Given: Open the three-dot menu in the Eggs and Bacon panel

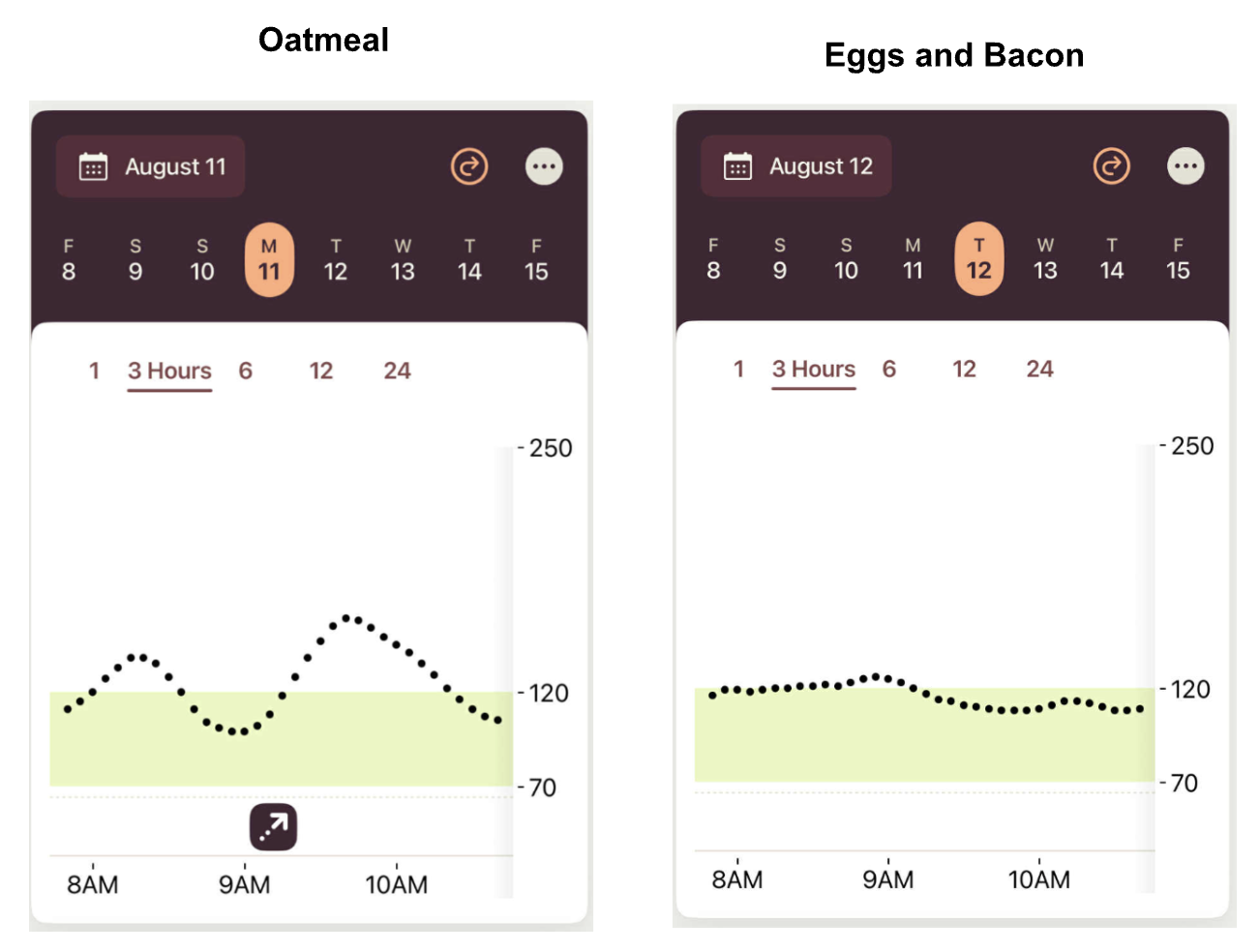Looking at the screenshot, I should tap(1185, 166).
